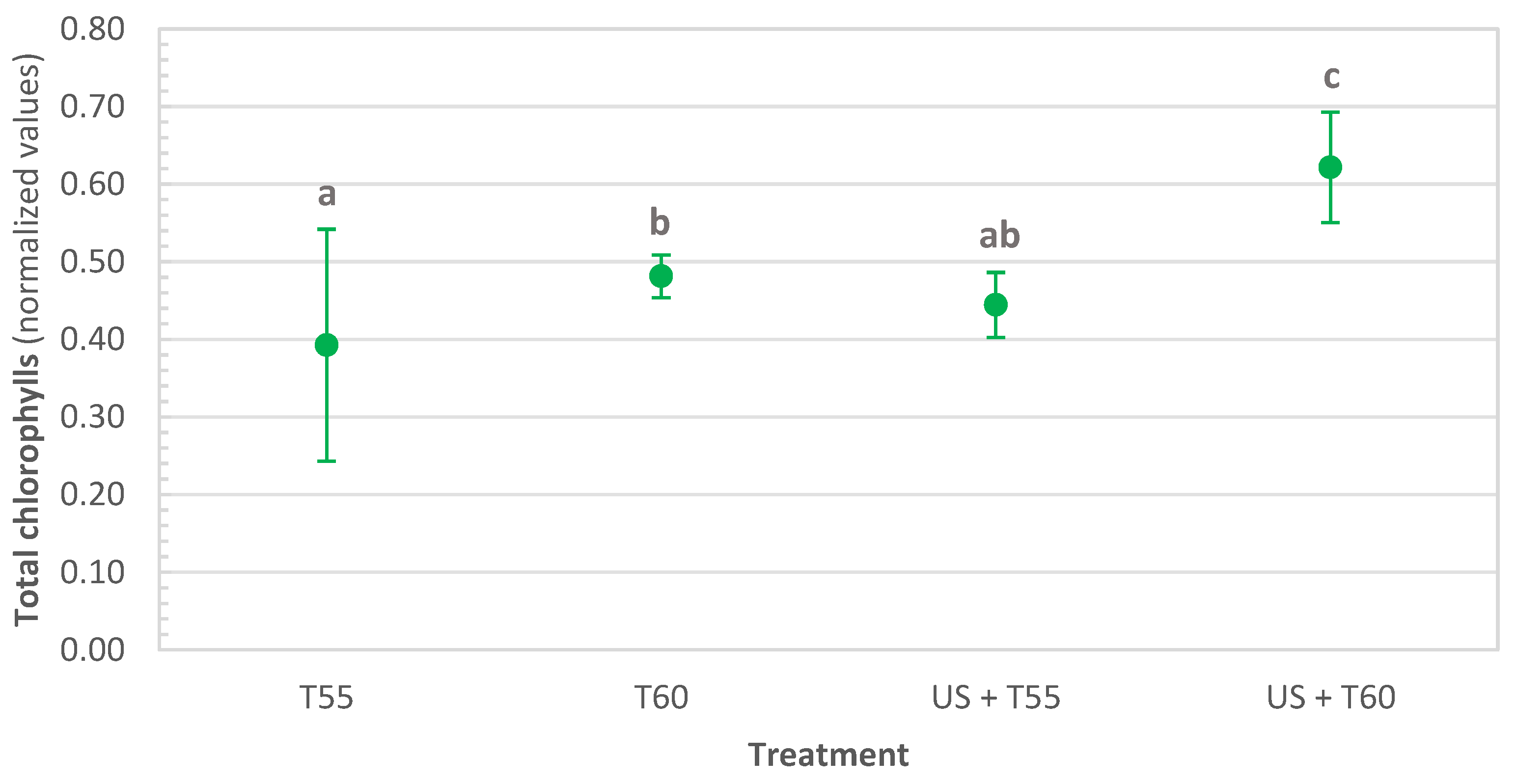Click the 'US + T55' axis label
Viewport: 1517px width, 784px height.
[x=995, y=698]
